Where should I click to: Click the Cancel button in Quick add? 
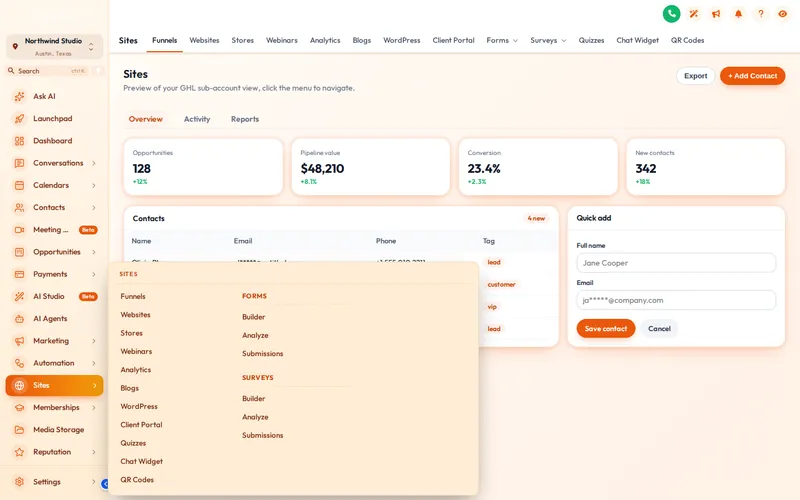[659, 329]
